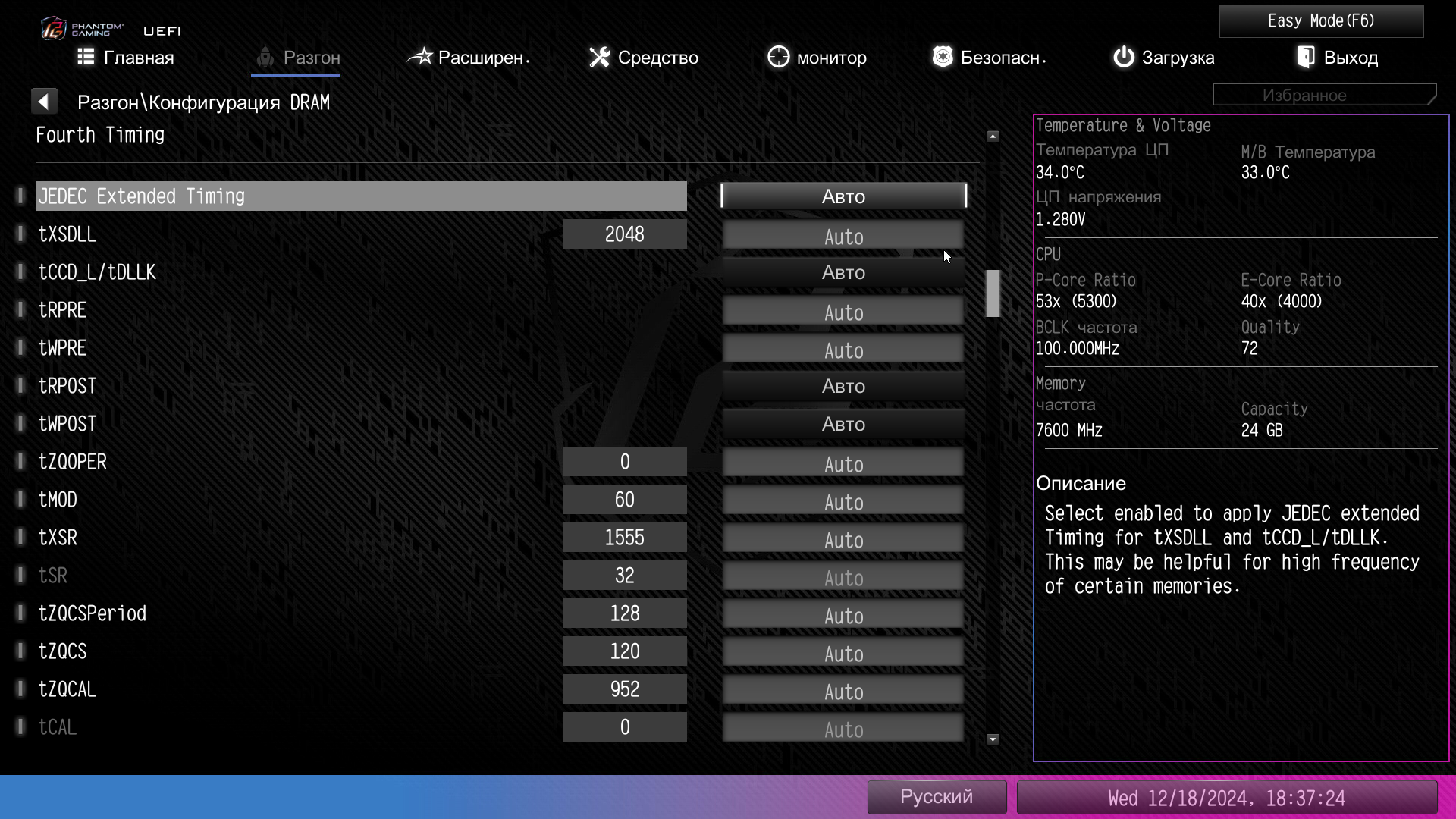Viewport: 1456px width, 819px height.
Task: Click the Выход door icon
Action: click(x=1306, y=57)
